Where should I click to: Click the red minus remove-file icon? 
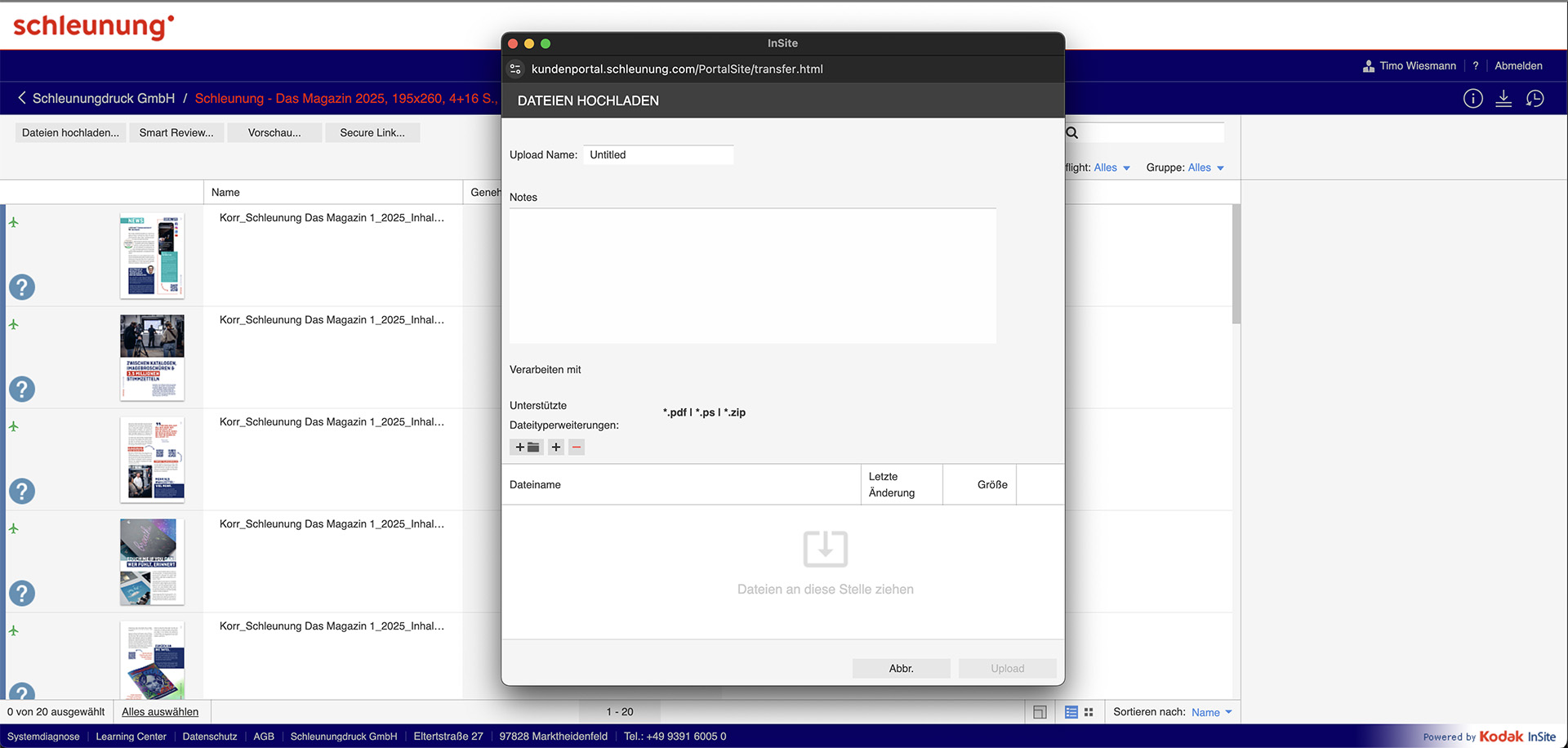[x=577, y=447]
